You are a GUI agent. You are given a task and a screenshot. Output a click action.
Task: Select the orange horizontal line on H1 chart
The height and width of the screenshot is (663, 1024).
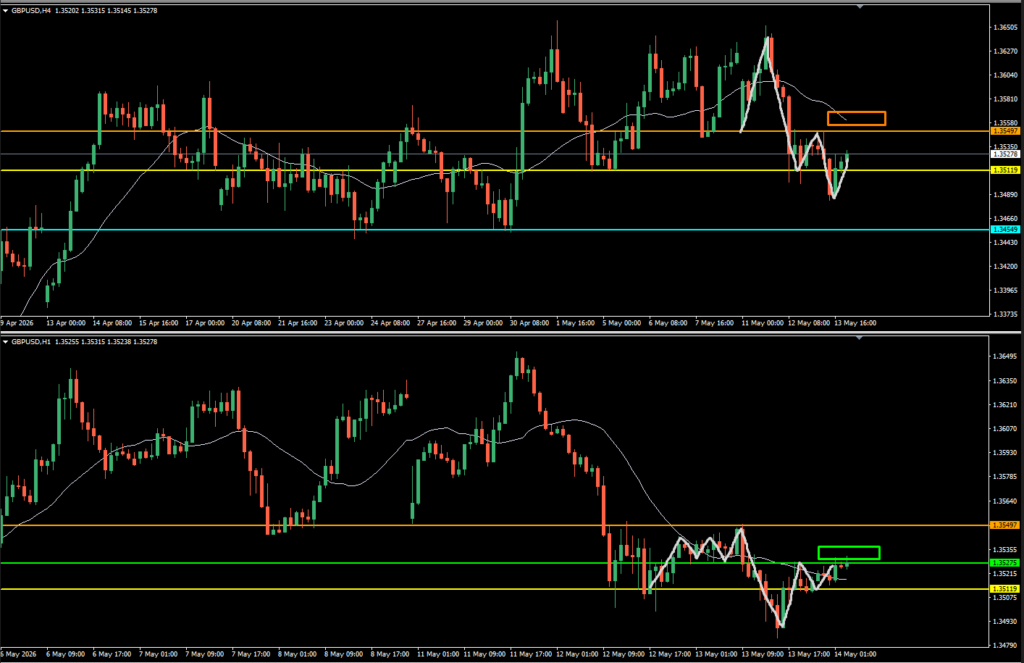point(495,525)
